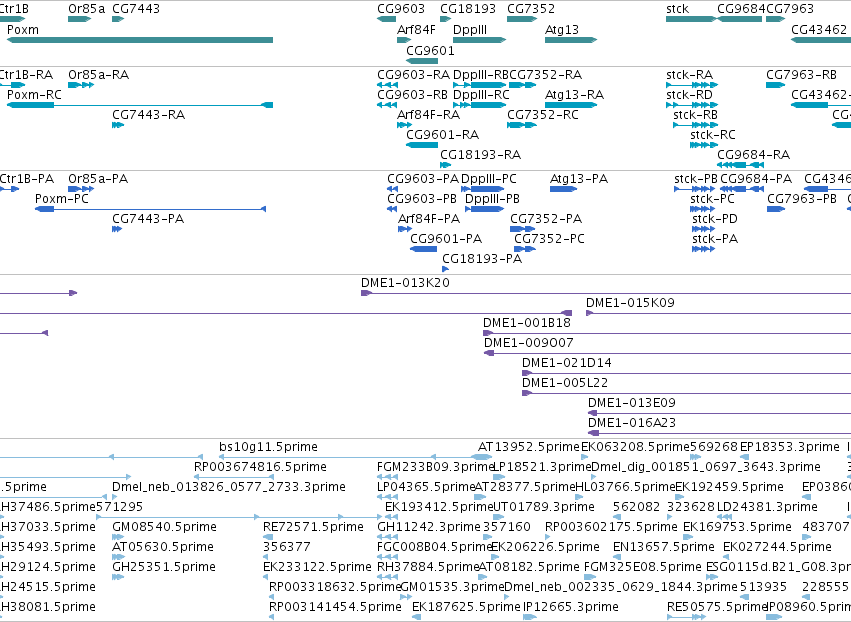Select the CG9603-PB protein label
This screenshot has height=622, width=851.
pyautogui.click(x=422, y=199)
